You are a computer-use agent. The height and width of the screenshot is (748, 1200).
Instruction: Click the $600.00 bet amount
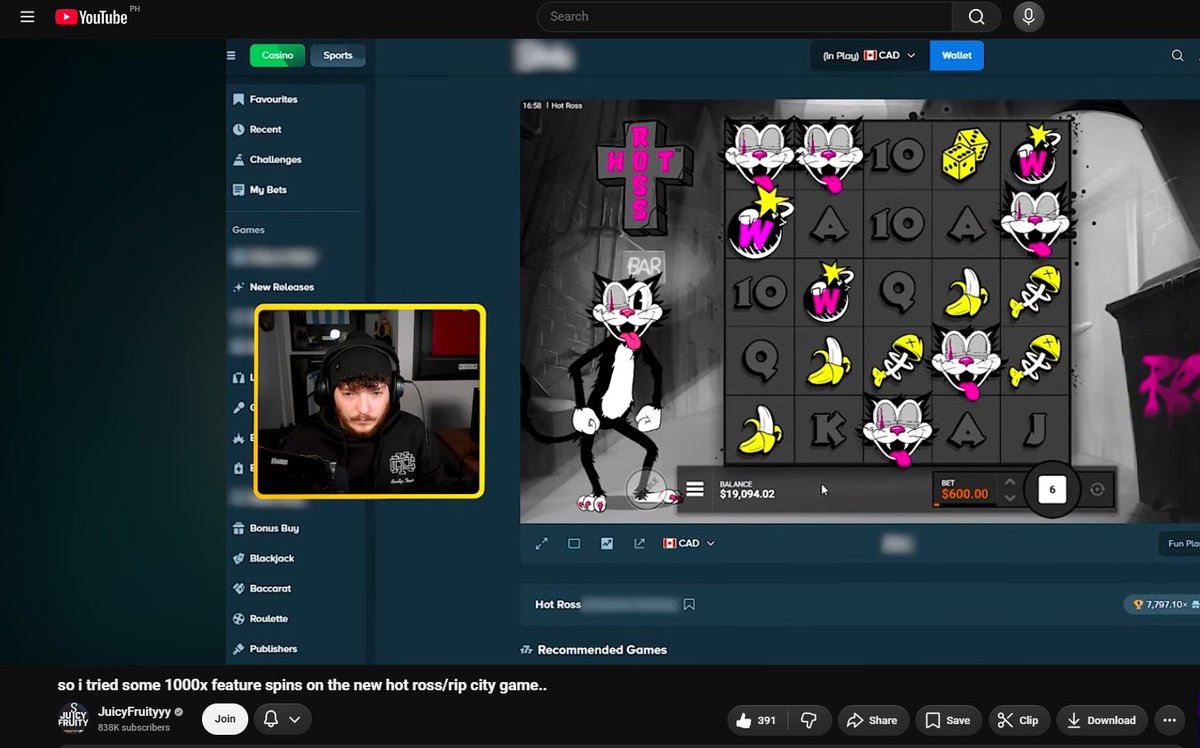(964, 494)
